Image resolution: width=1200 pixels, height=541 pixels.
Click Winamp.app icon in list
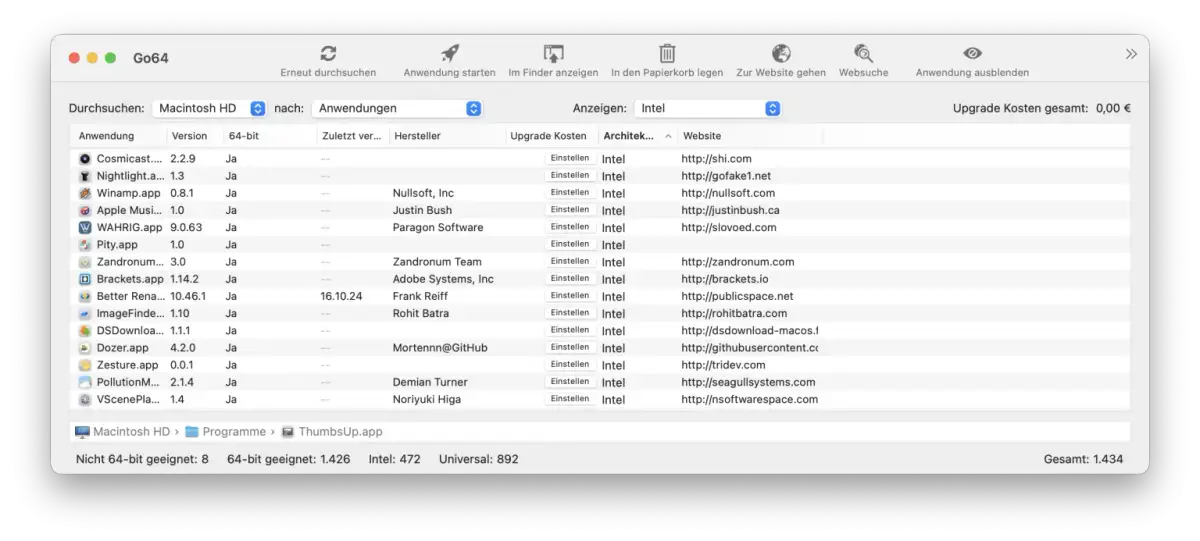click(85, 193)
